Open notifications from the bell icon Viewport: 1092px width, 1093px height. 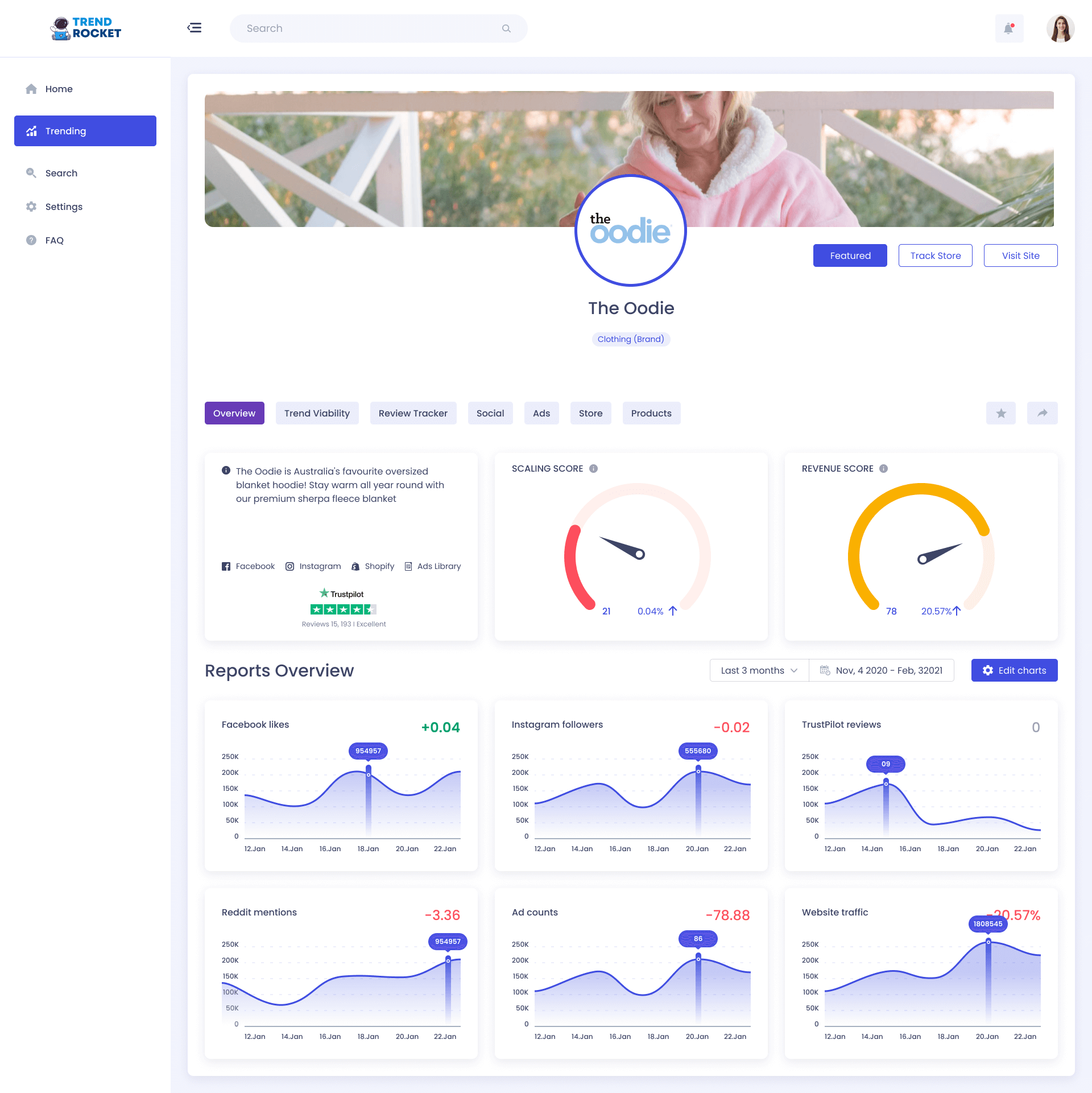1008,28
